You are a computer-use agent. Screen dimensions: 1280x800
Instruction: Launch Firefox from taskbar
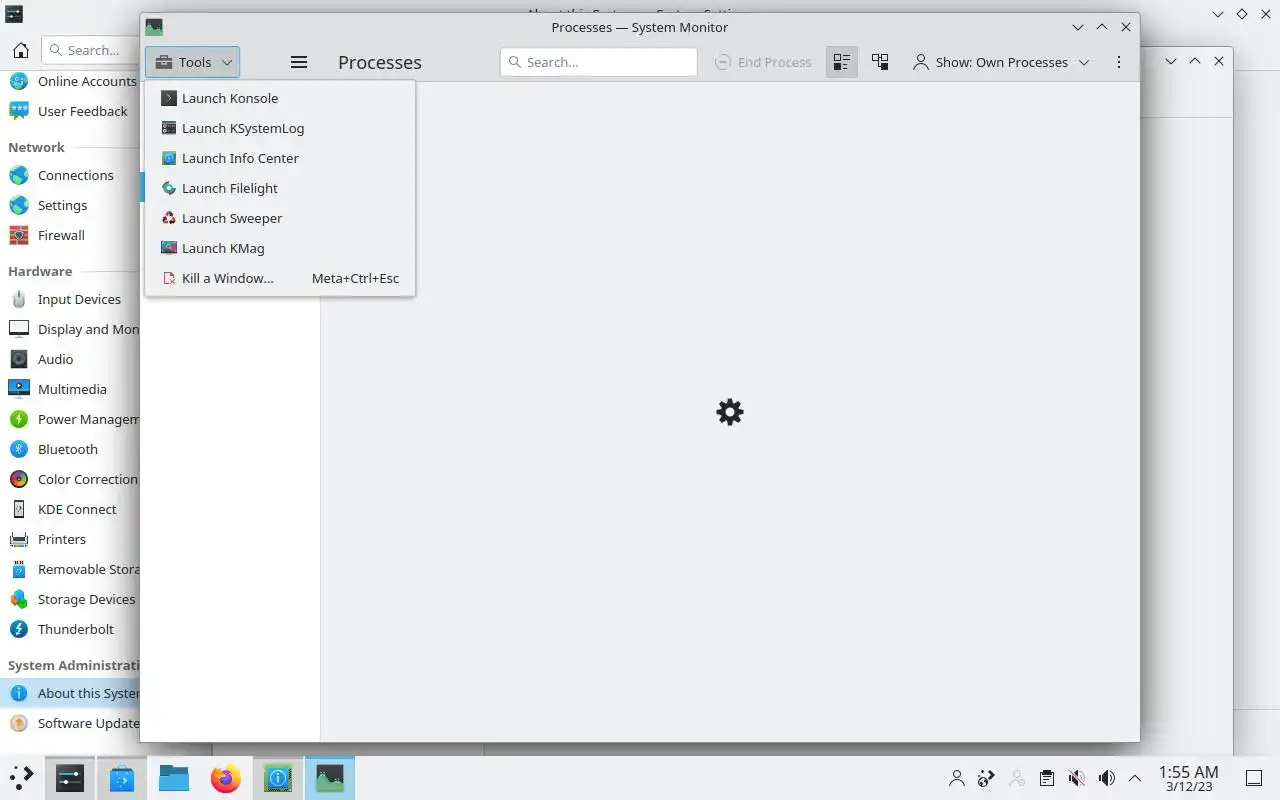tap(226, 777)
